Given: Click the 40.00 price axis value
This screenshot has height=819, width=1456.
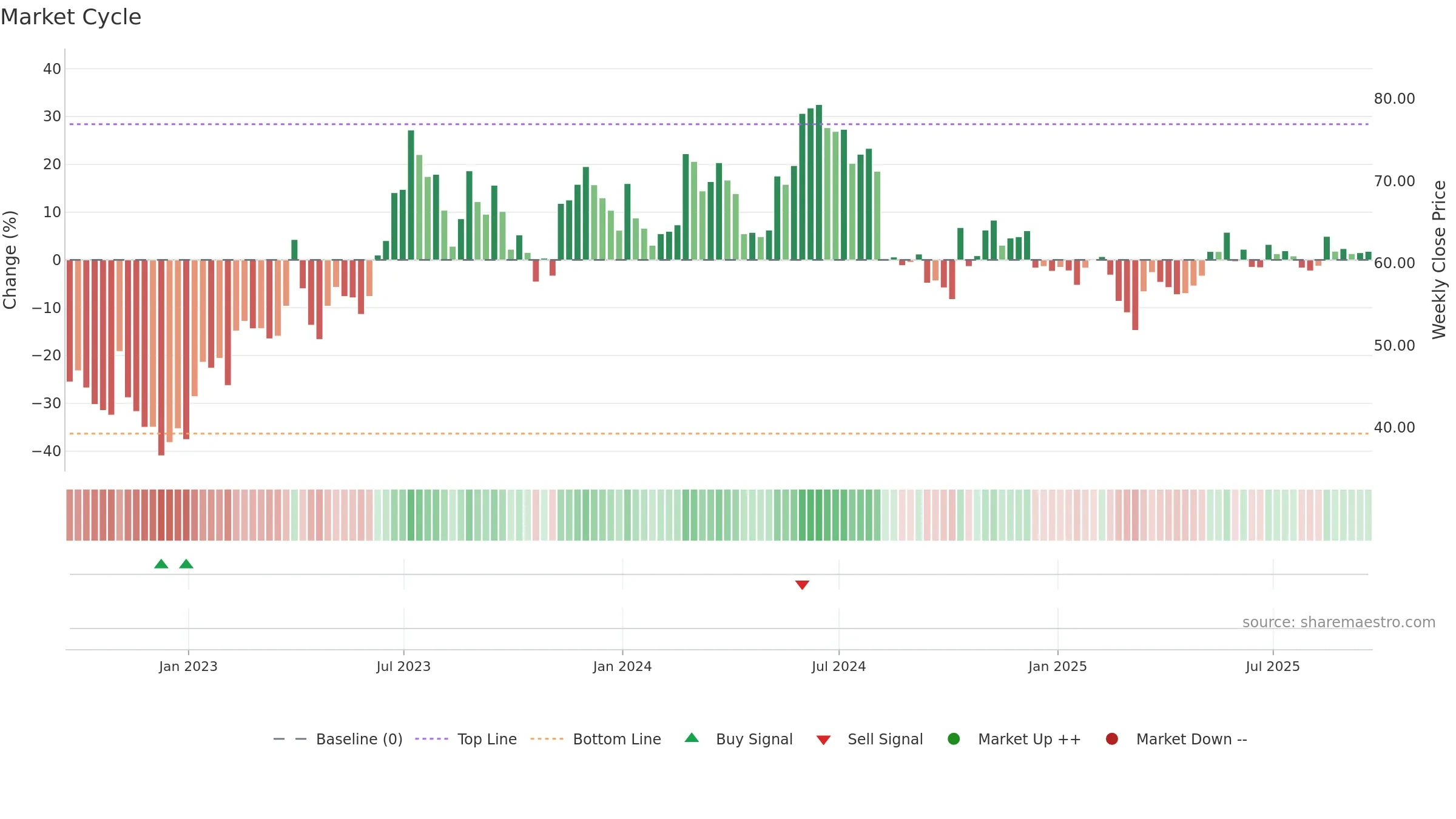Looking at the screenshot, I should point(1394,428).
